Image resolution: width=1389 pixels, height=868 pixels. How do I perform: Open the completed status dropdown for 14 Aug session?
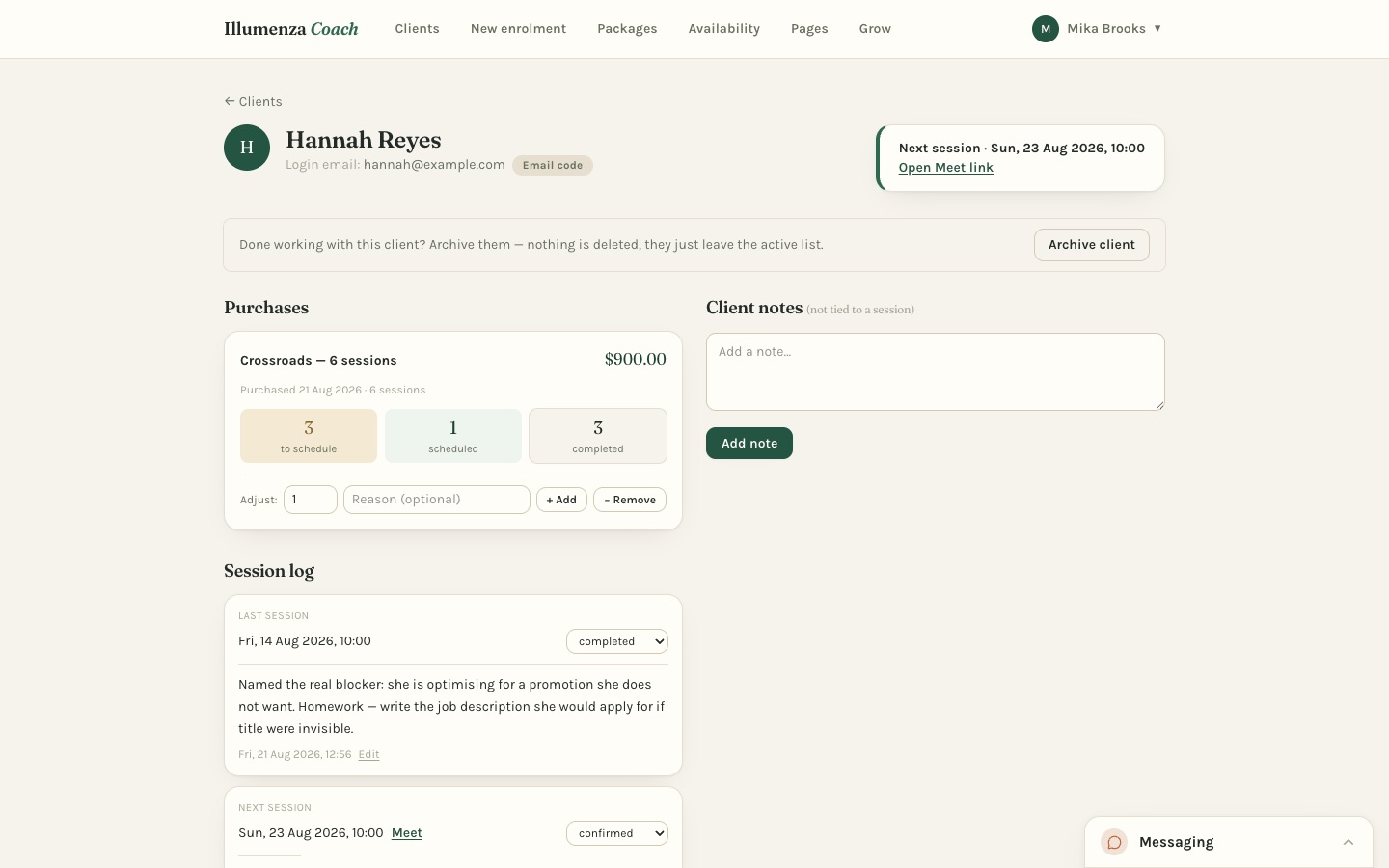click(617, 641)
